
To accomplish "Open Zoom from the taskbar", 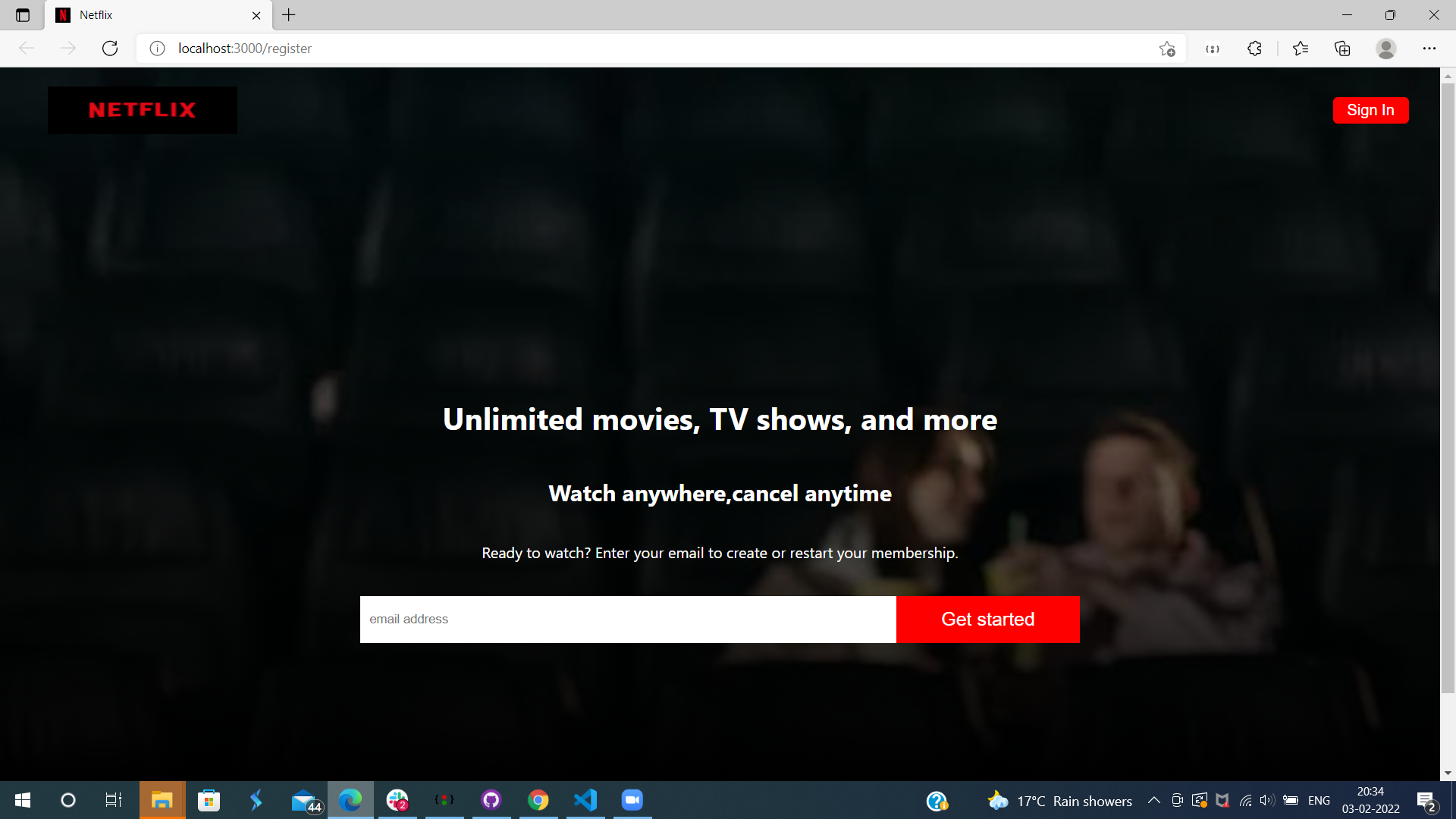I will (x=632, y=800).
